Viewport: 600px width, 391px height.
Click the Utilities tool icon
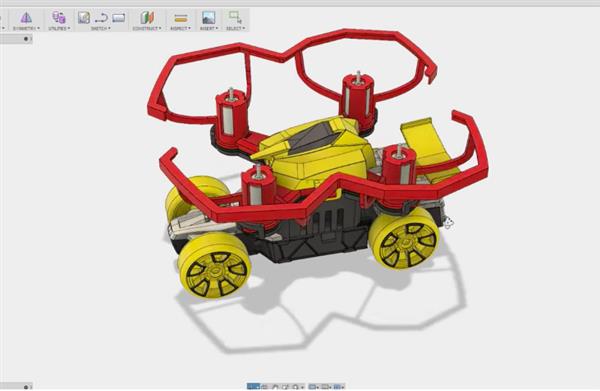click(x=59, y=17)
